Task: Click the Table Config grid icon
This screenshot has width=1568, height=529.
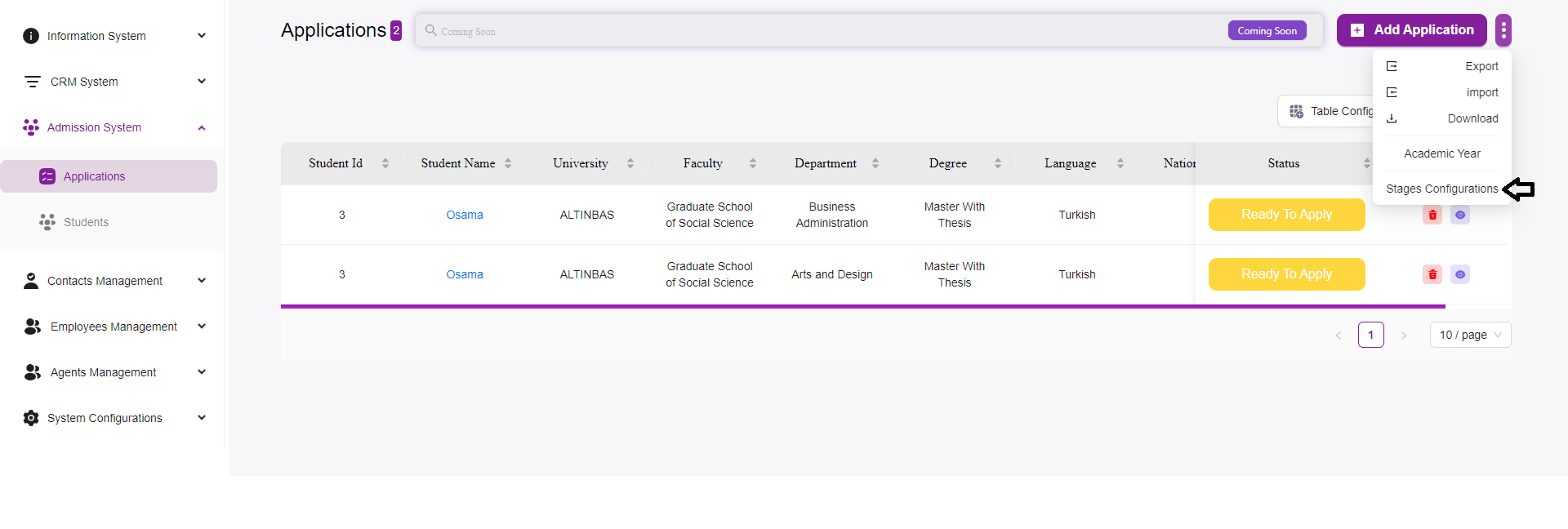Action: tap(1296, 111)
